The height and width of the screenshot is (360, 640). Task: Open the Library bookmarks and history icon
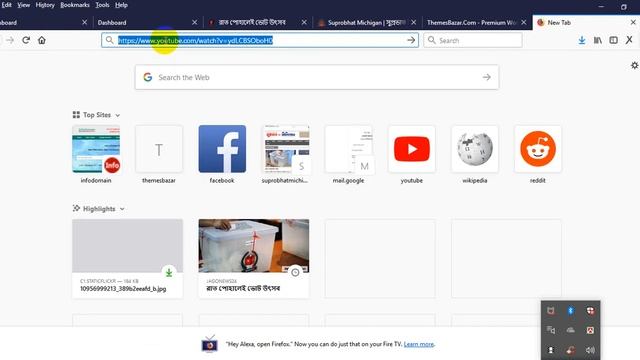[598, 40]
